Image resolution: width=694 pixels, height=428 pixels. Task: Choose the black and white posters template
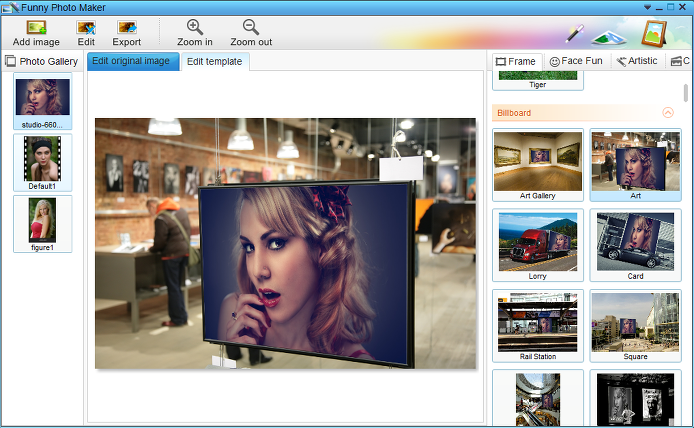tap(636, 398)
